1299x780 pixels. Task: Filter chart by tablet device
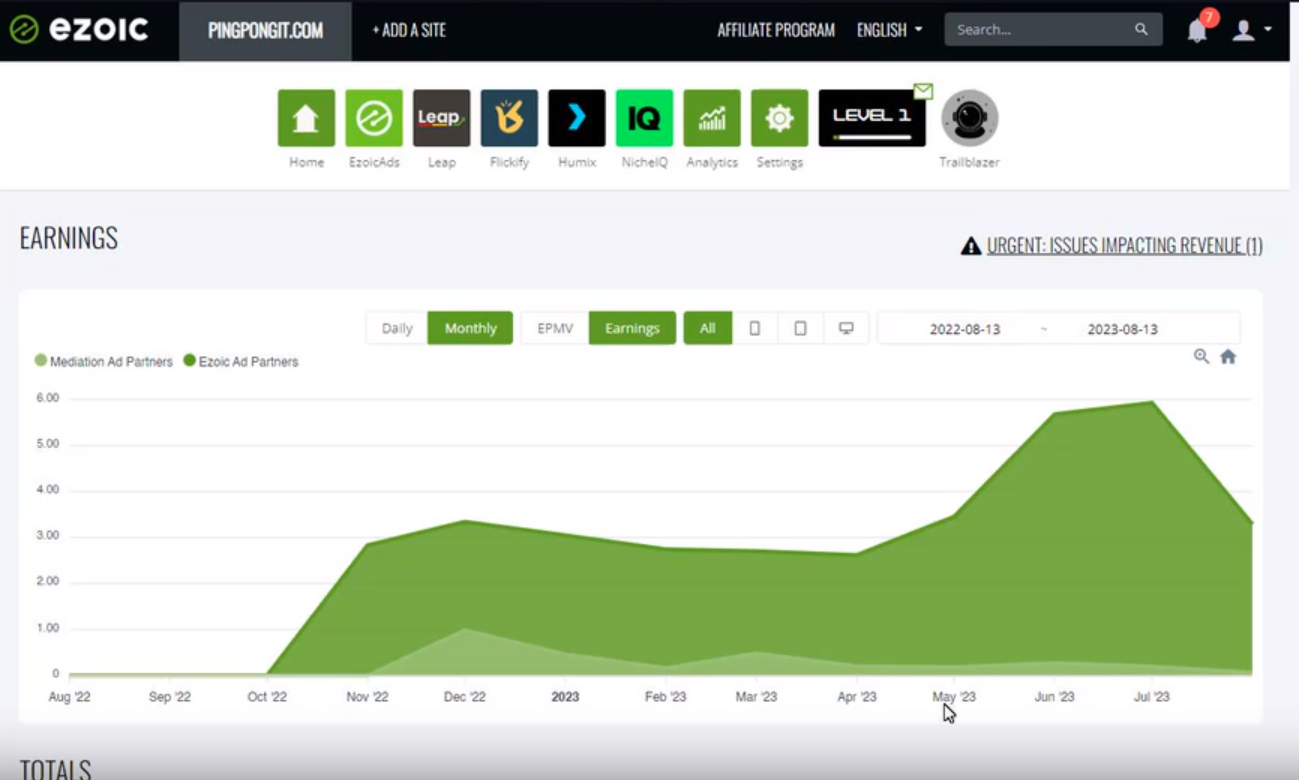pos(800,328)
